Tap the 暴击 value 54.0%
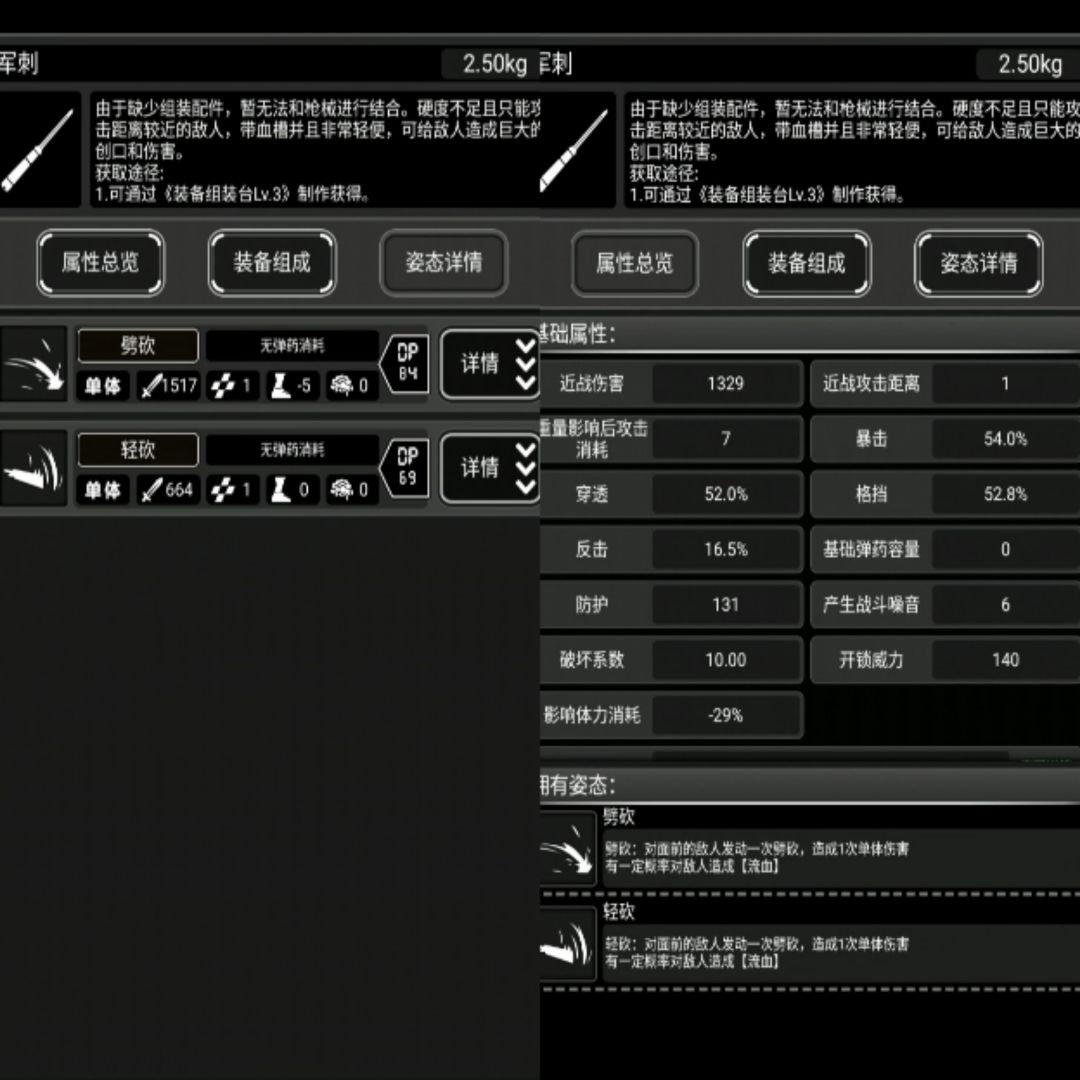The width and height of the screenshot is (1080, 1080). pyautogui.click(x=1005, y=439)
